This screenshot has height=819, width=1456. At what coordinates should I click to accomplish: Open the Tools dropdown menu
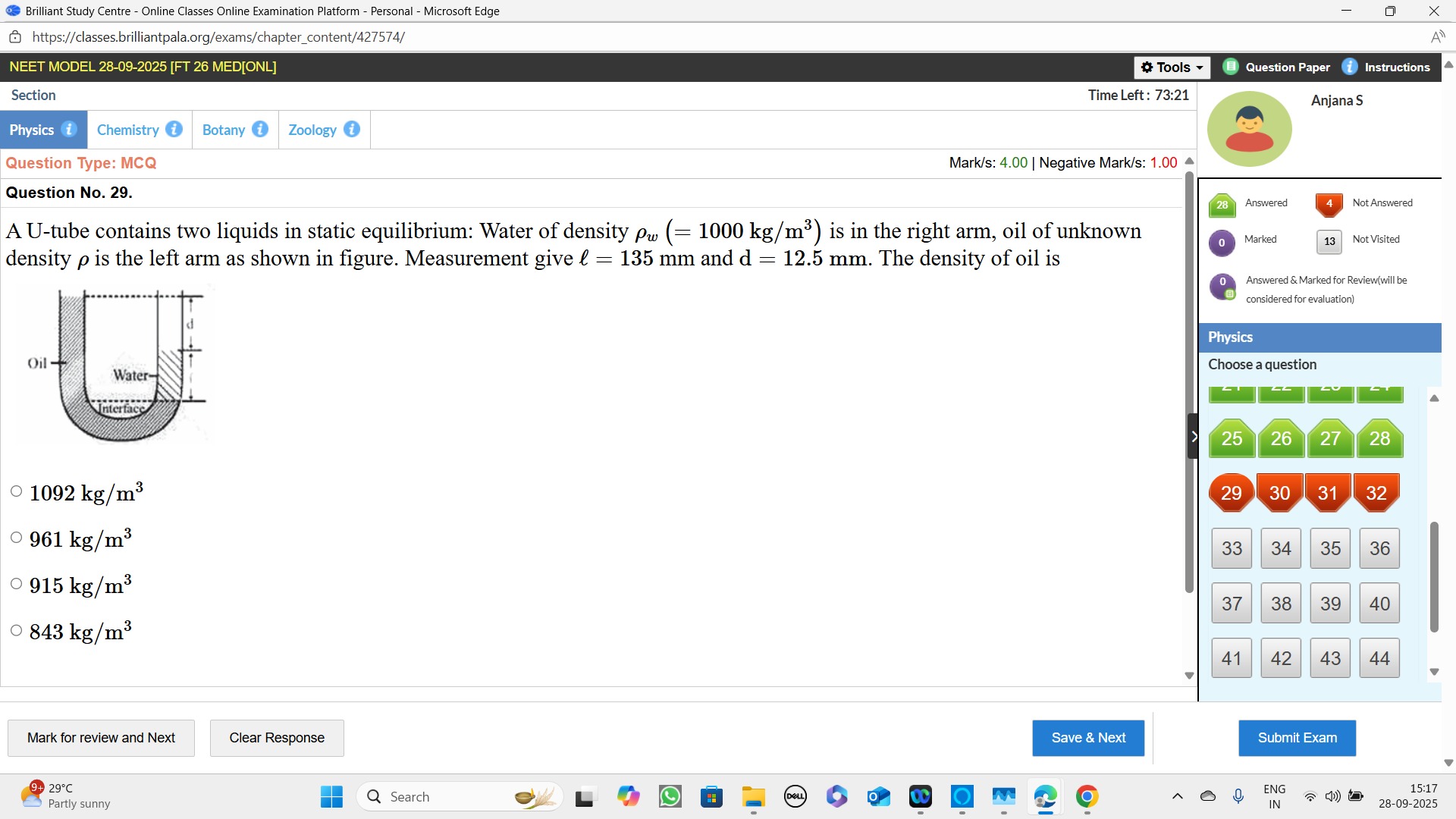[1172, 67]
